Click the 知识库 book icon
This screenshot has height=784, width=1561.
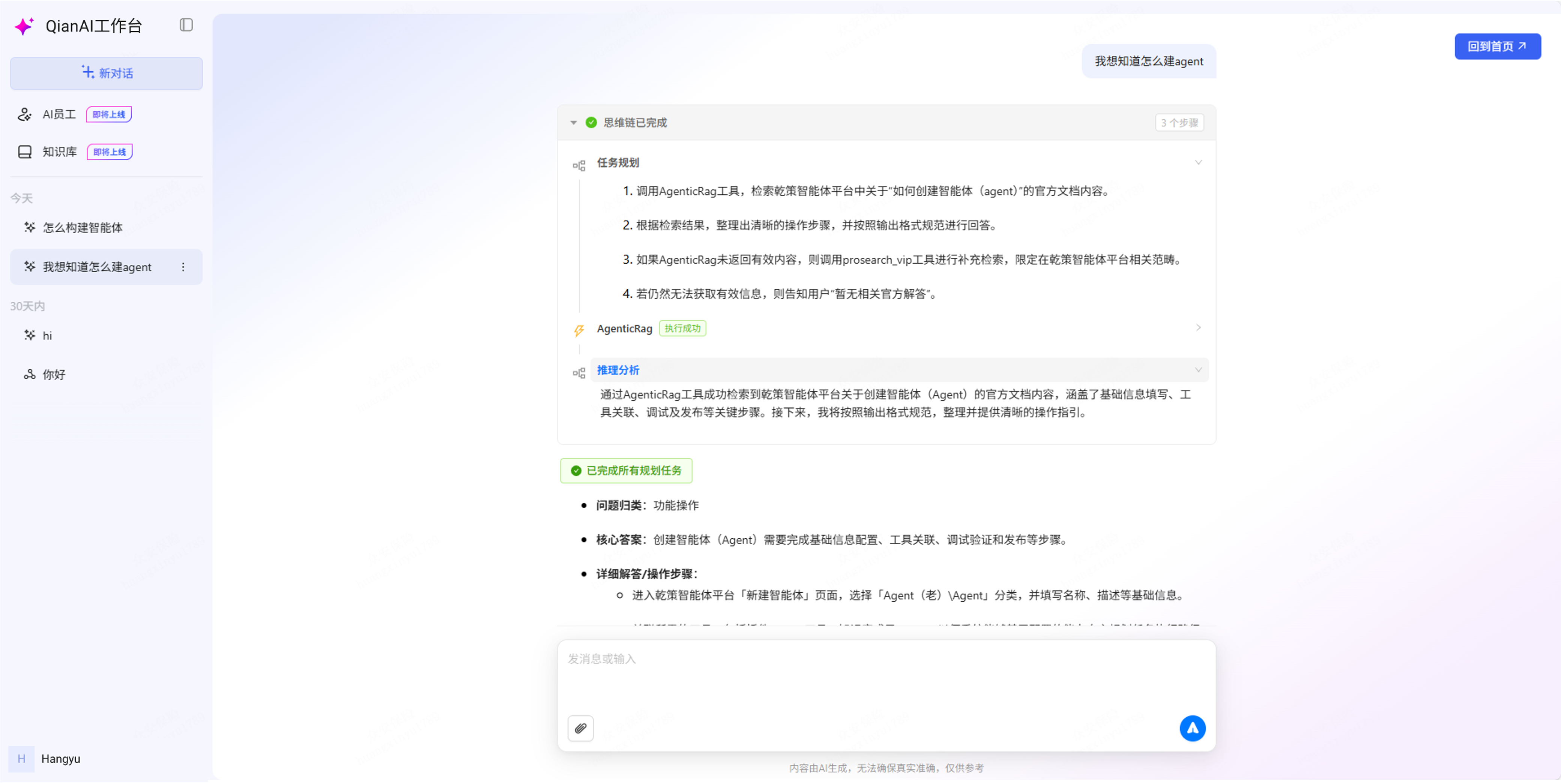[25, 152]
